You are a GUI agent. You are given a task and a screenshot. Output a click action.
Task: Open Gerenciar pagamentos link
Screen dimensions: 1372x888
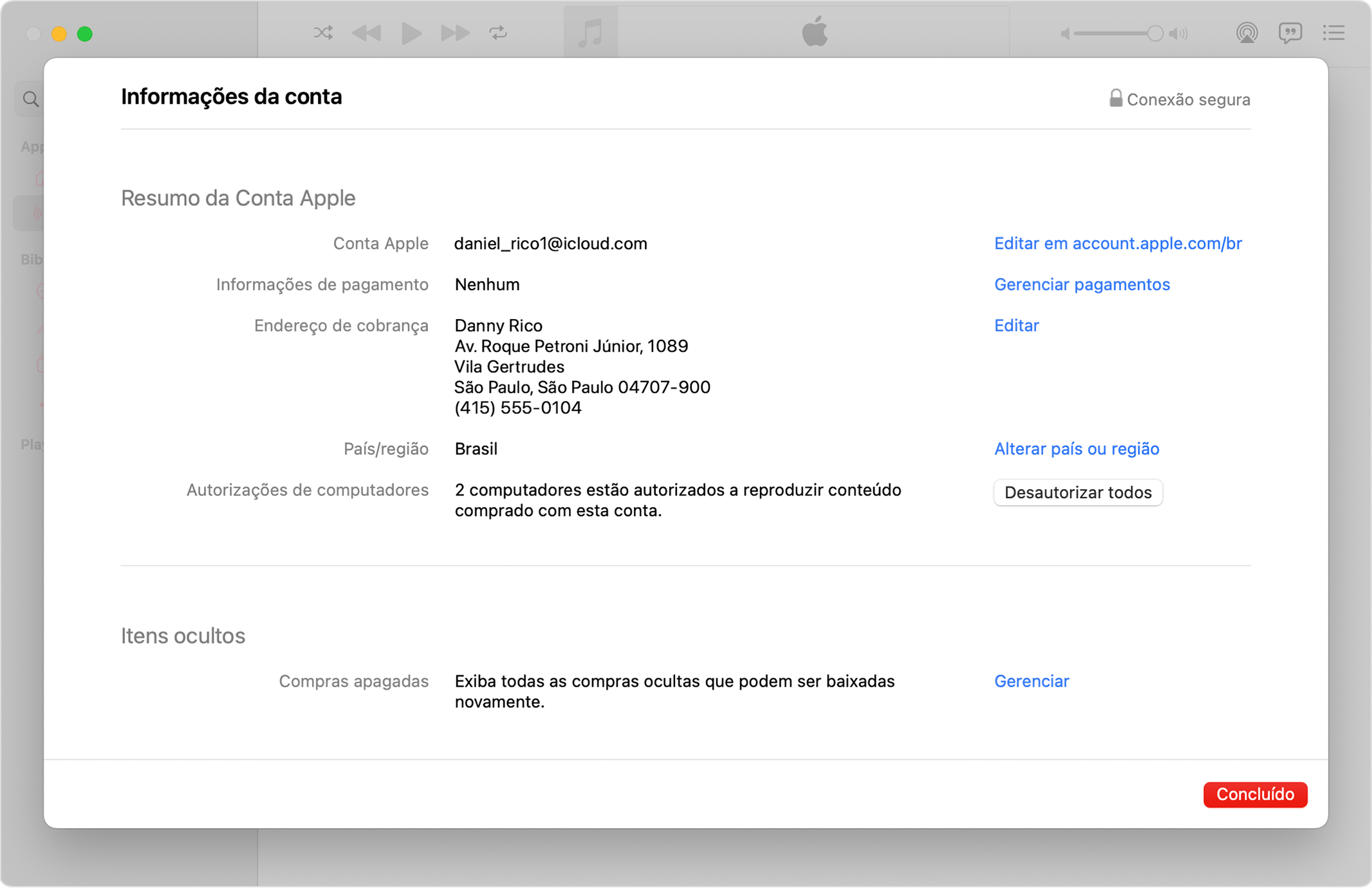1082,284
